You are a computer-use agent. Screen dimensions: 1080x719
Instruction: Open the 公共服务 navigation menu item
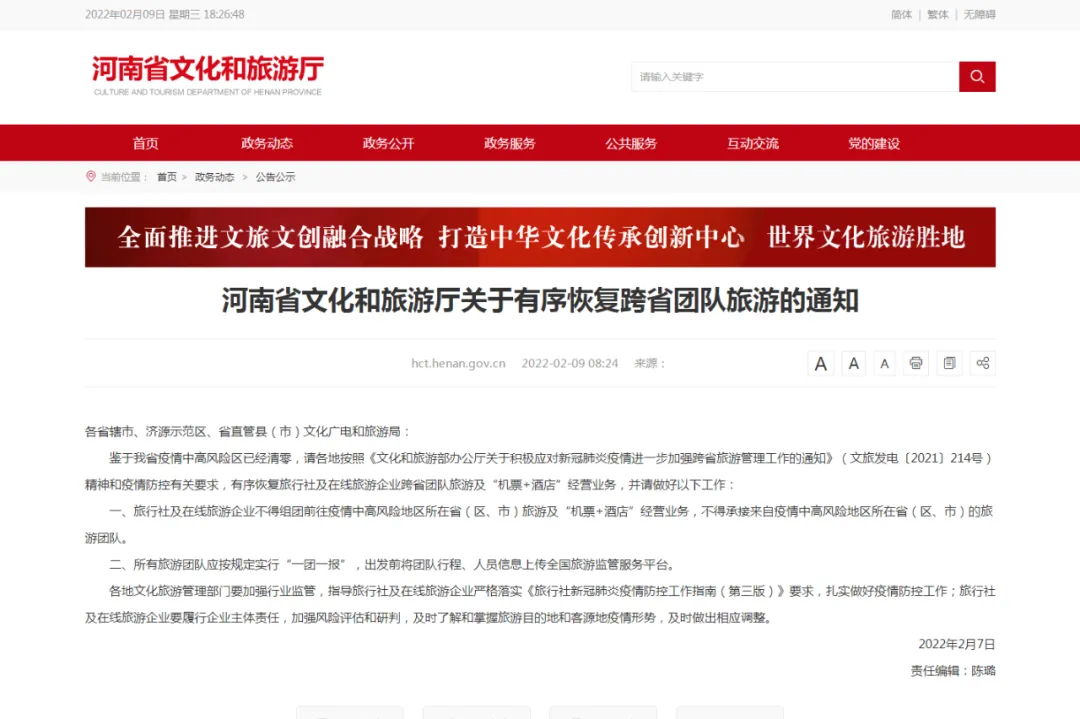pos(631,143)
